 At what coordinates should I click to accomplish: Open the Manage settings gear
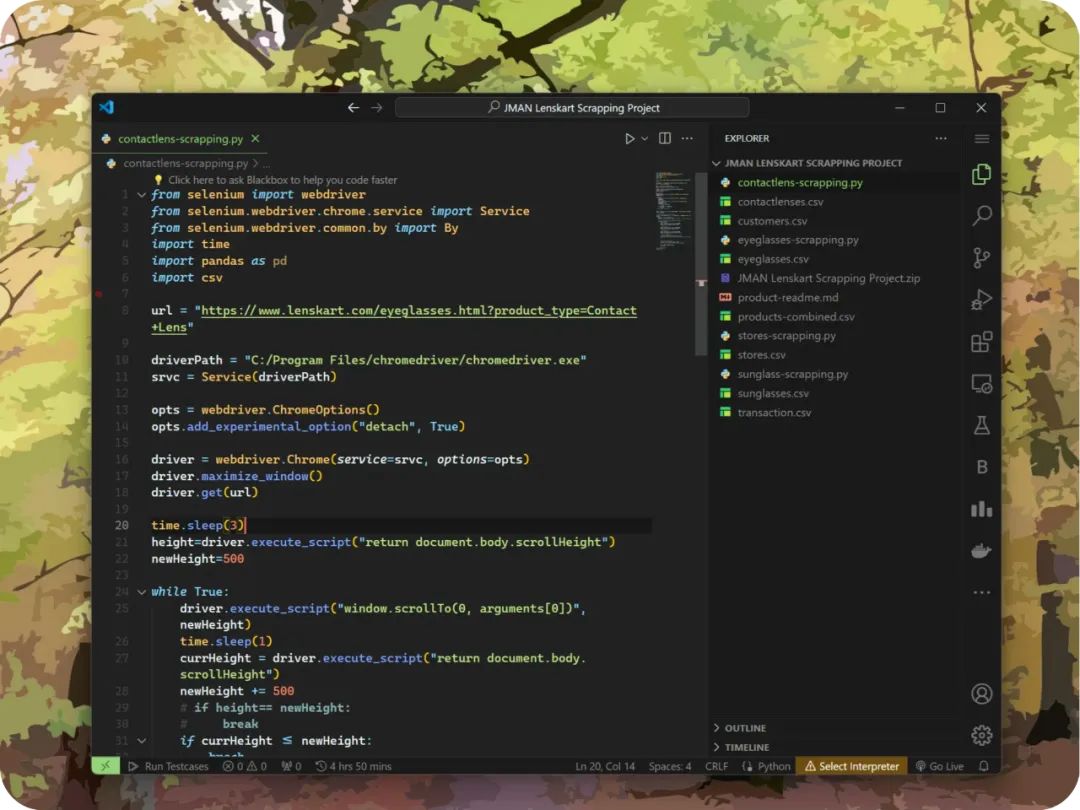tap(981, 735)
